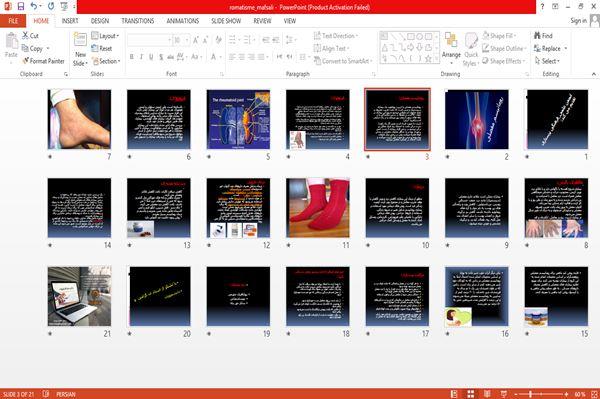Start Slide Show from status bar icon
600x399 pixels.
pyautogui.click(x=504, y=394)
